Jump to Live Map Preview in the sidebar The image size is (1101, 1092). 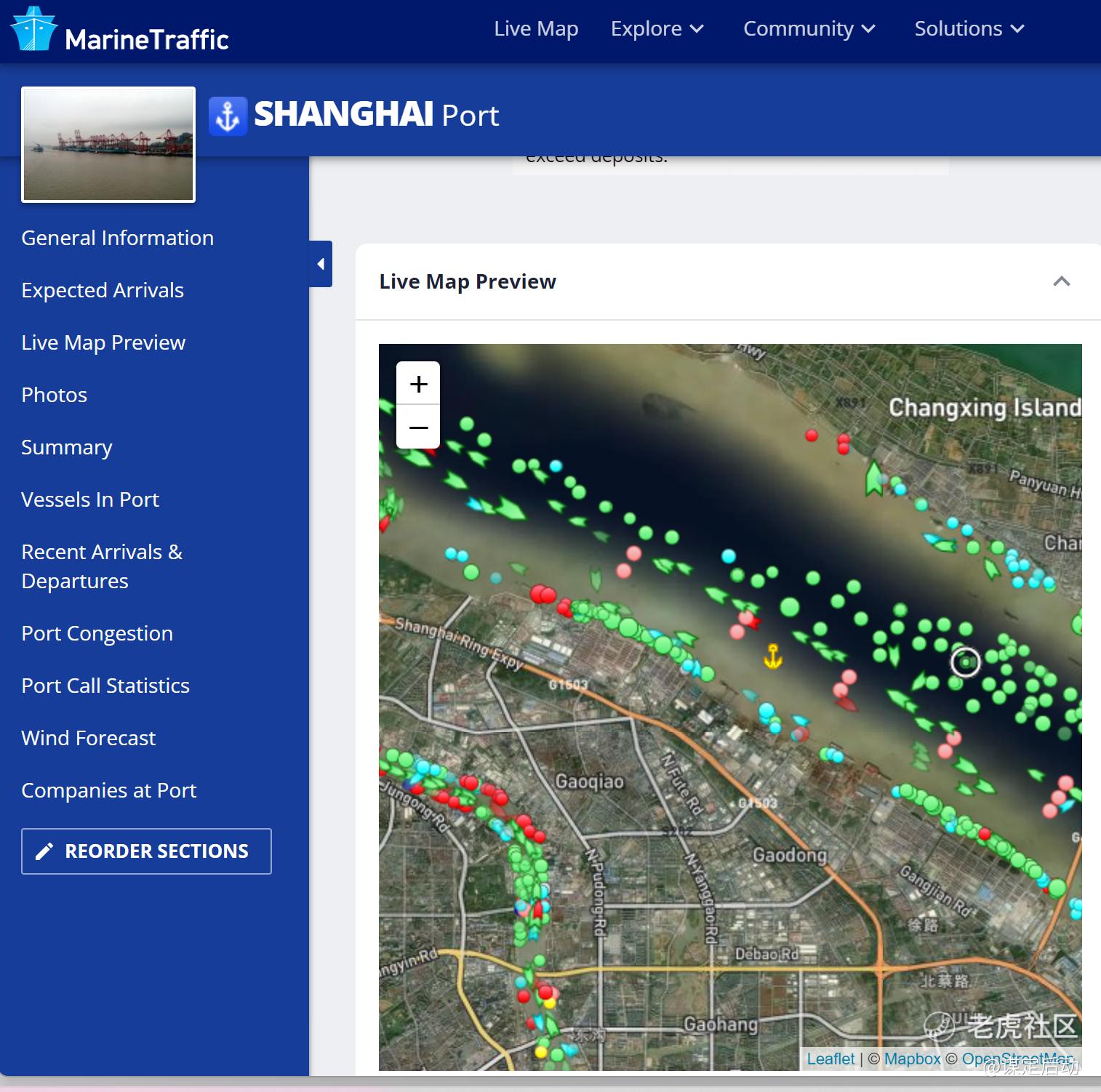pyautogui.click(x=103, y=342)
